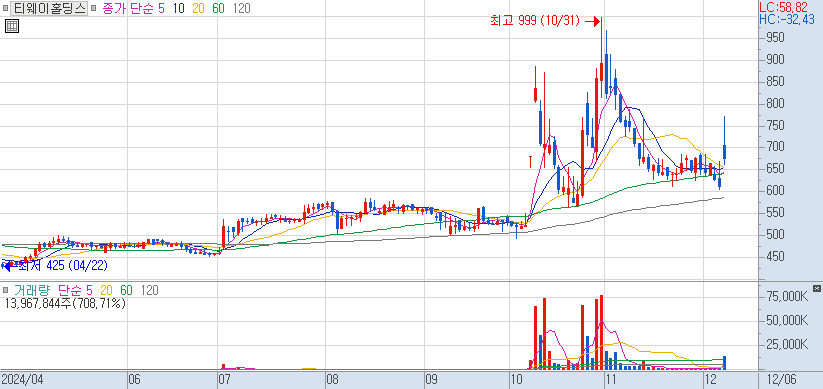Click the 50,000K volume axis label
823x389 pixels.
[787, 321]
